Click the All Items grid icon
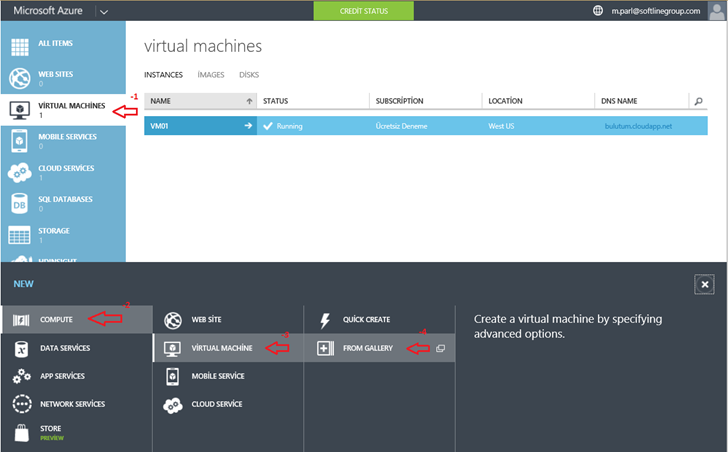The width and height of the screenshot is (728, 452). click(x=20, y=47)
